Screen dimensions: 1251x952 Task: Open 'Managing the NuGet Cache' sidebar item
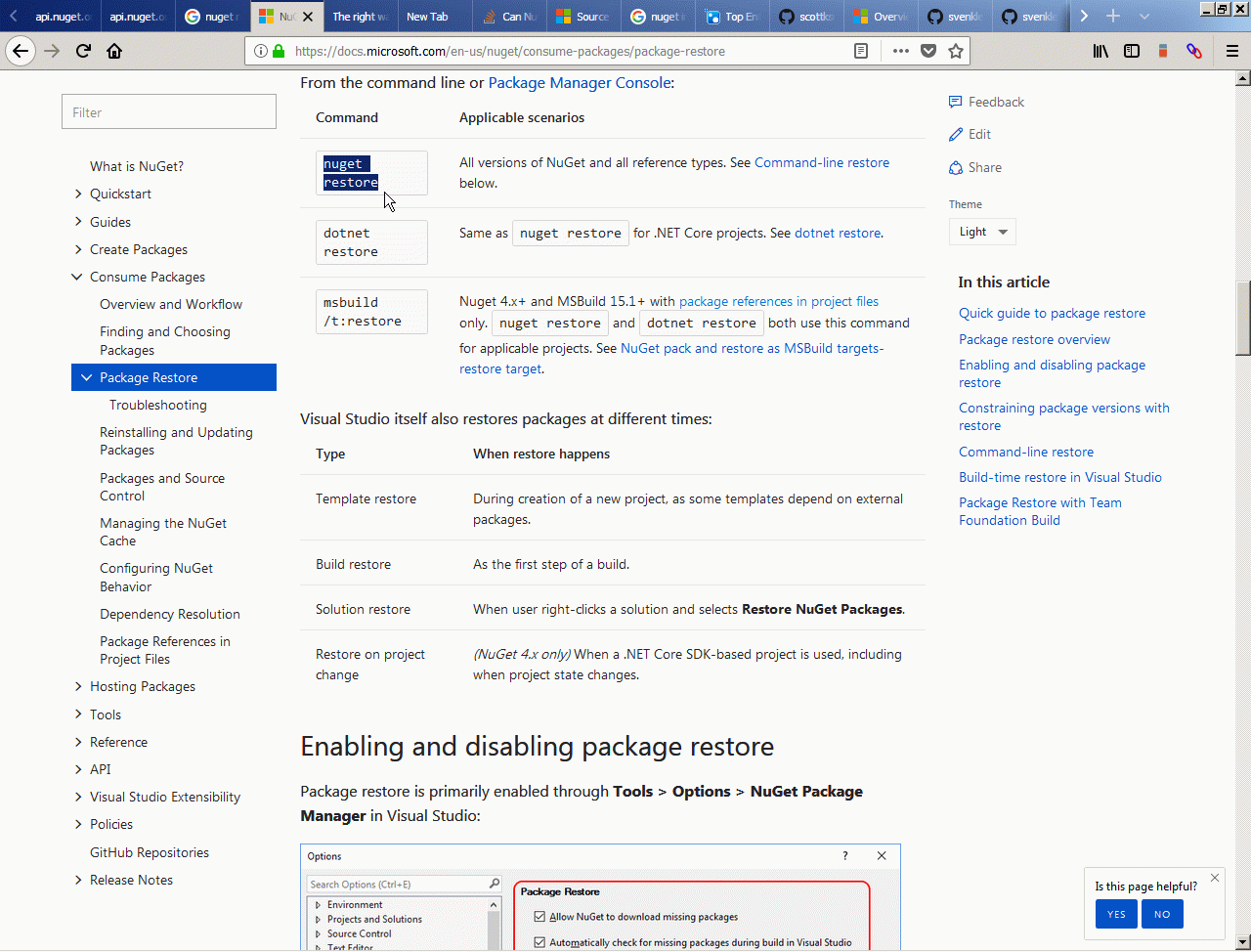(x=163, y=532)
